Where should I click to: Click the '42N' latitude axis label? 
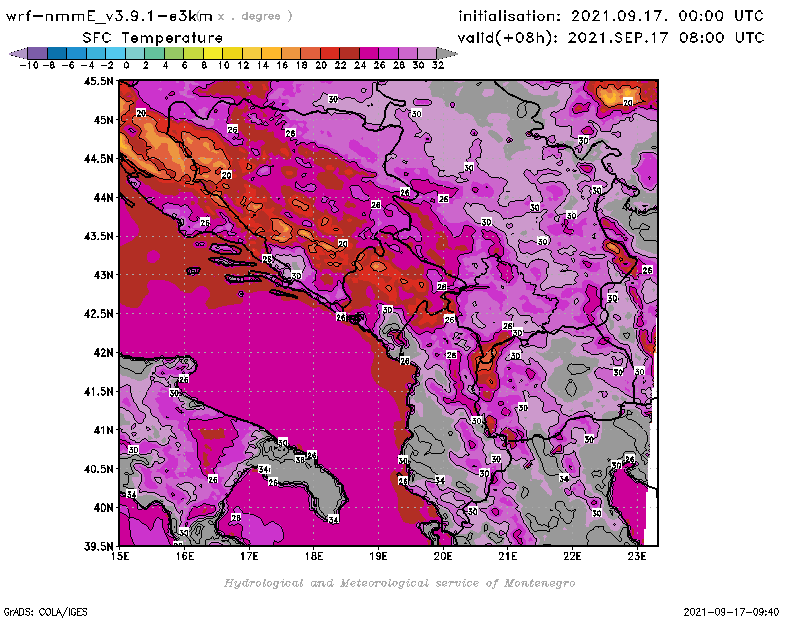tap(103, 353)
